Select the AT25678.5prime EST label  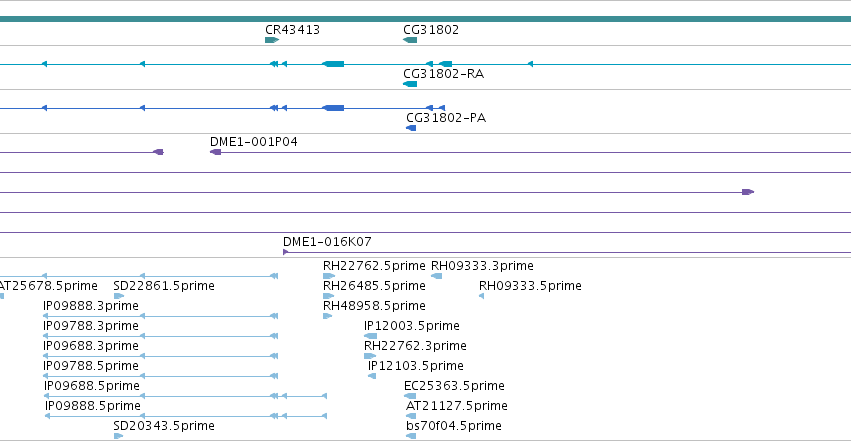[x=49, y=286]
